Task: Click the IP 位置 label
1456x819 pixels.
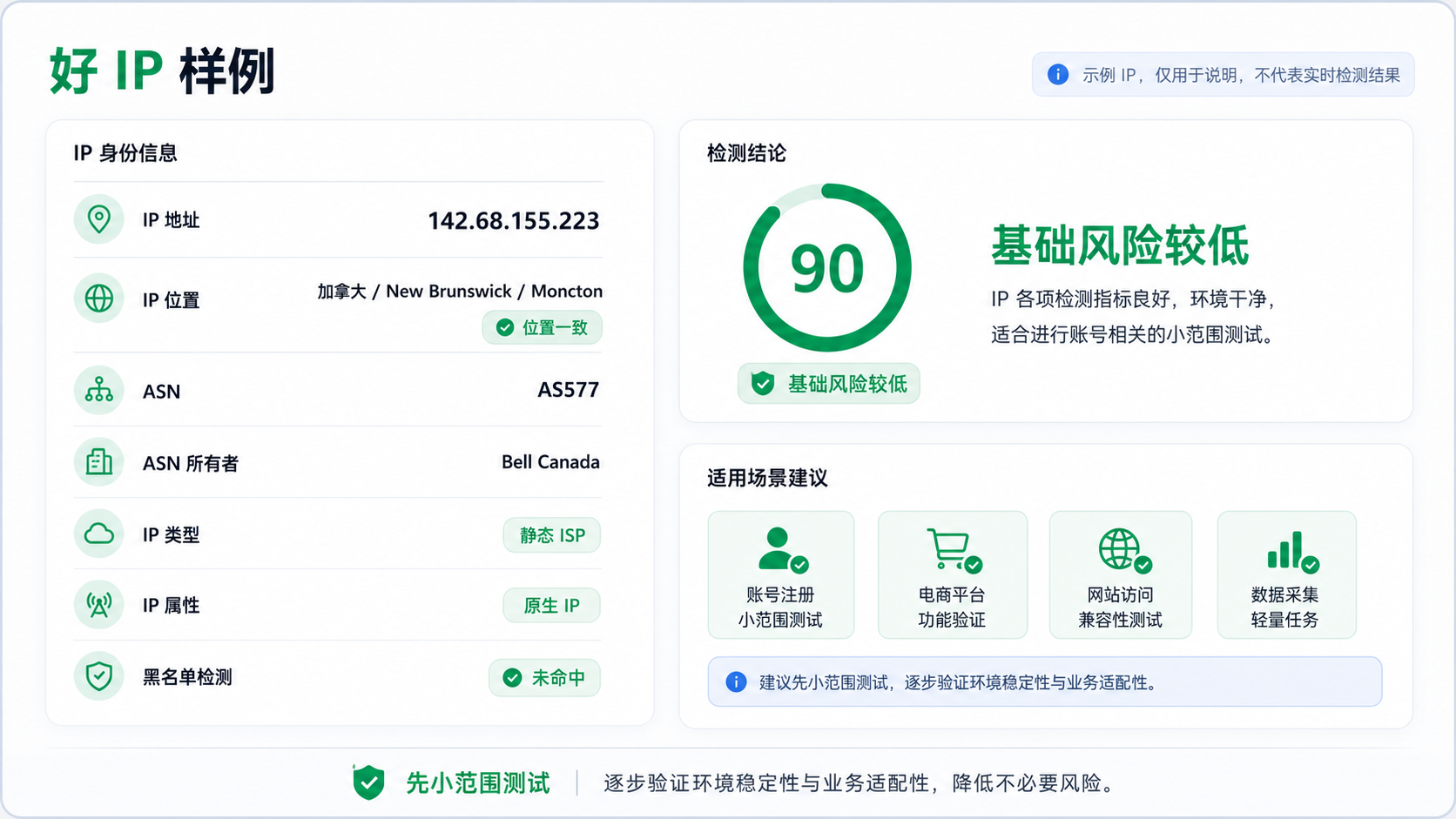Action: point(172,300)
